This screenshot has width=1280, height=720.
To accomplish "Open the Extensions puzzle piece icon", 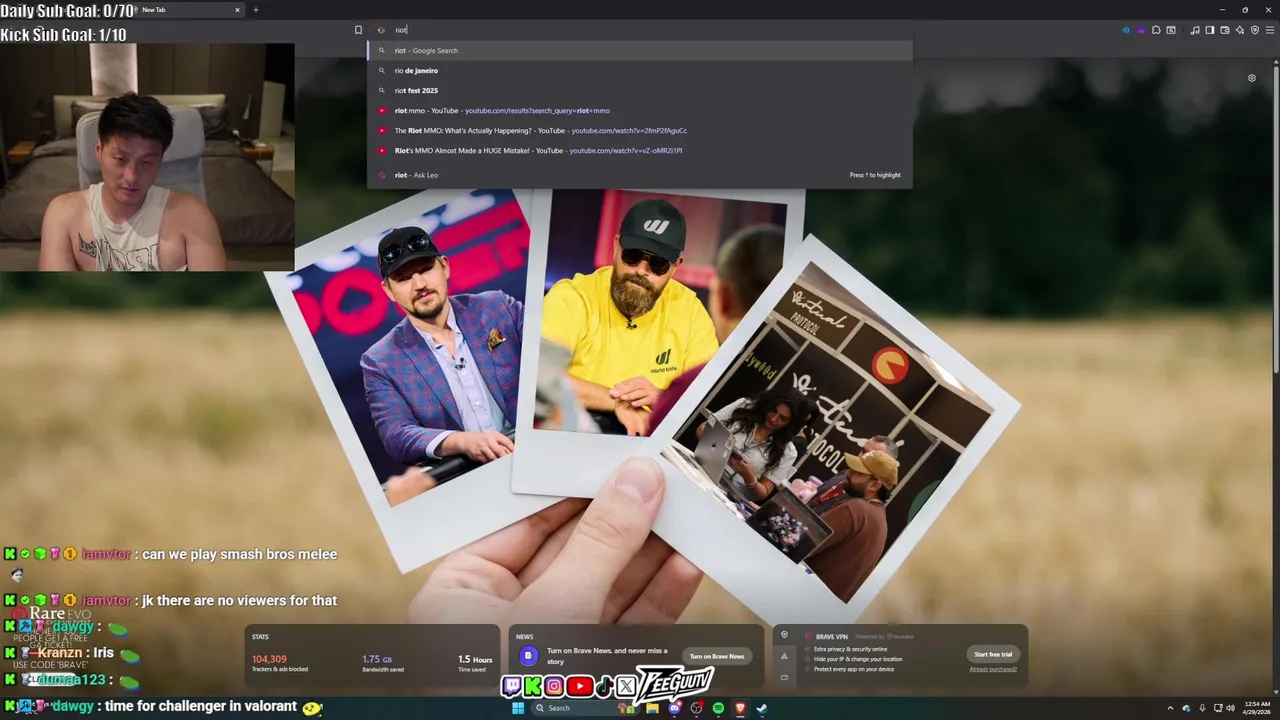I will (x=1156, y=30).
